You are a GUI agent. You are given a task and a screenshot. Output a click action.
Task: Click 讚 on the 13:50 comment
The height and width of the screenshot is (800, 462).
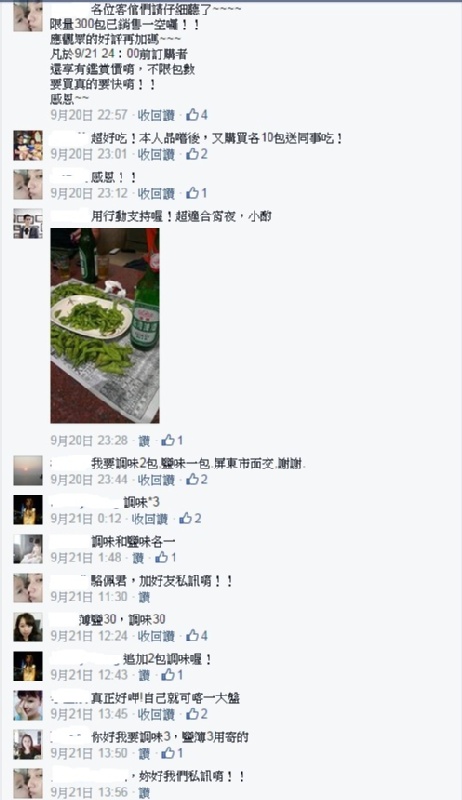click(144, 753)
